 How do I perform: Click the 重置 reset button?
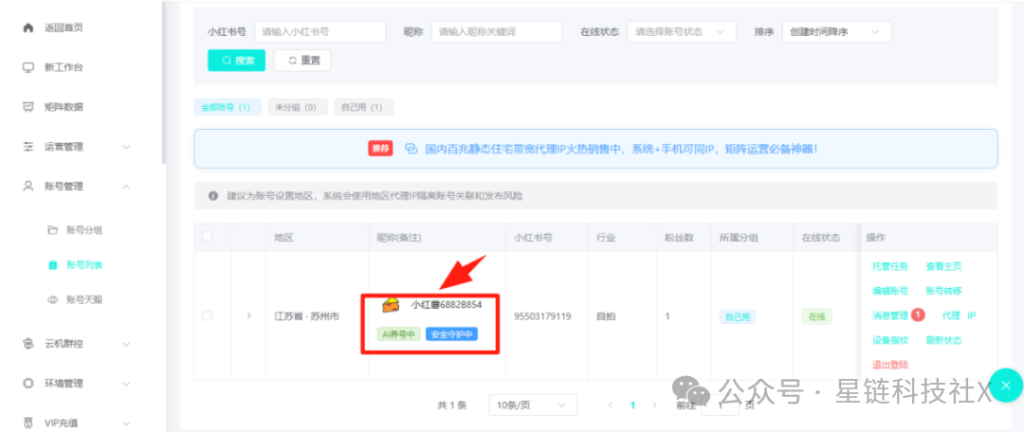302,60
